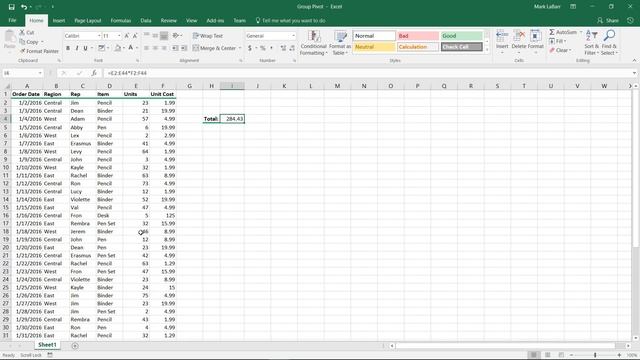Click the Save icon in the title bar
The height and width of the screenshot is (360, 640).
(x=11, y=7)
